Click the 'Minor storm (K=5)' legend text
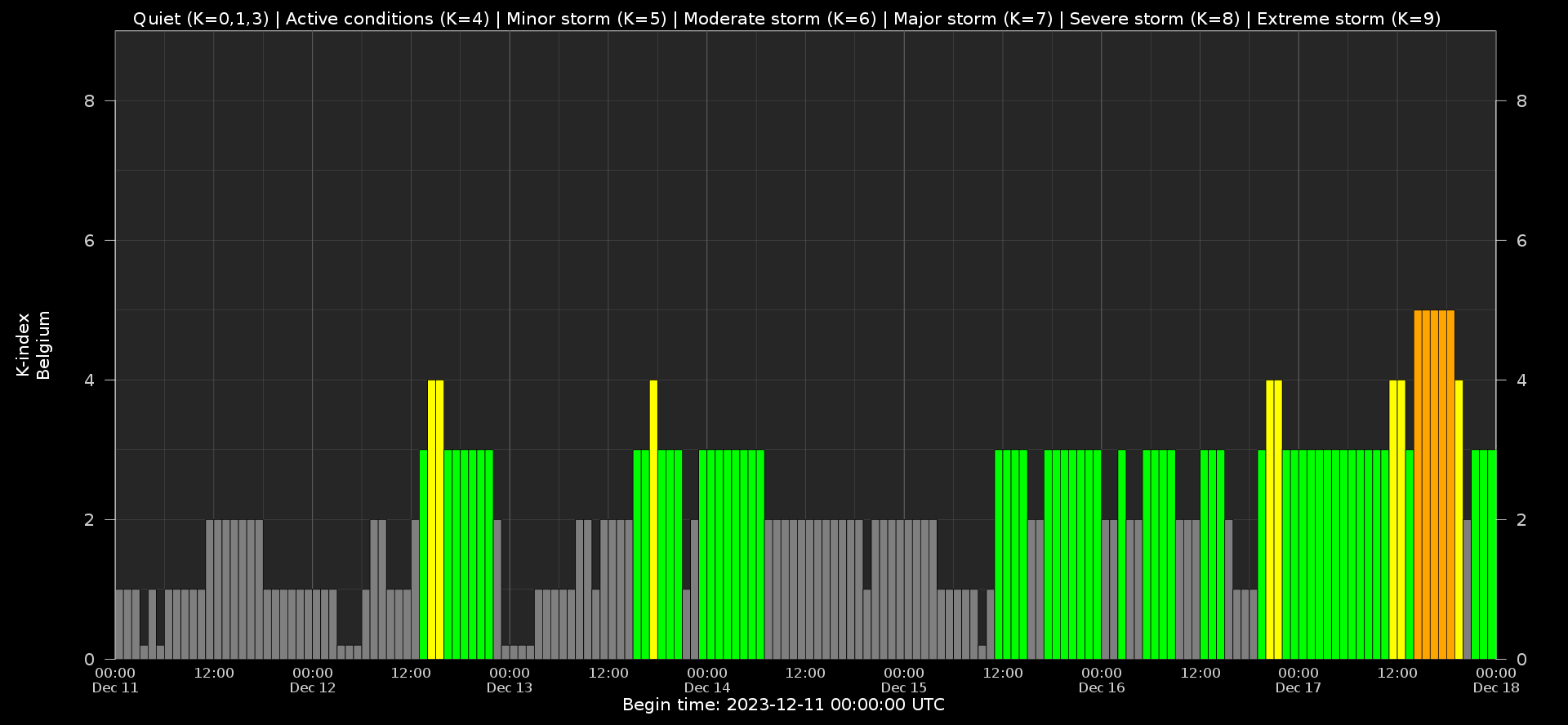 (586, 19)
